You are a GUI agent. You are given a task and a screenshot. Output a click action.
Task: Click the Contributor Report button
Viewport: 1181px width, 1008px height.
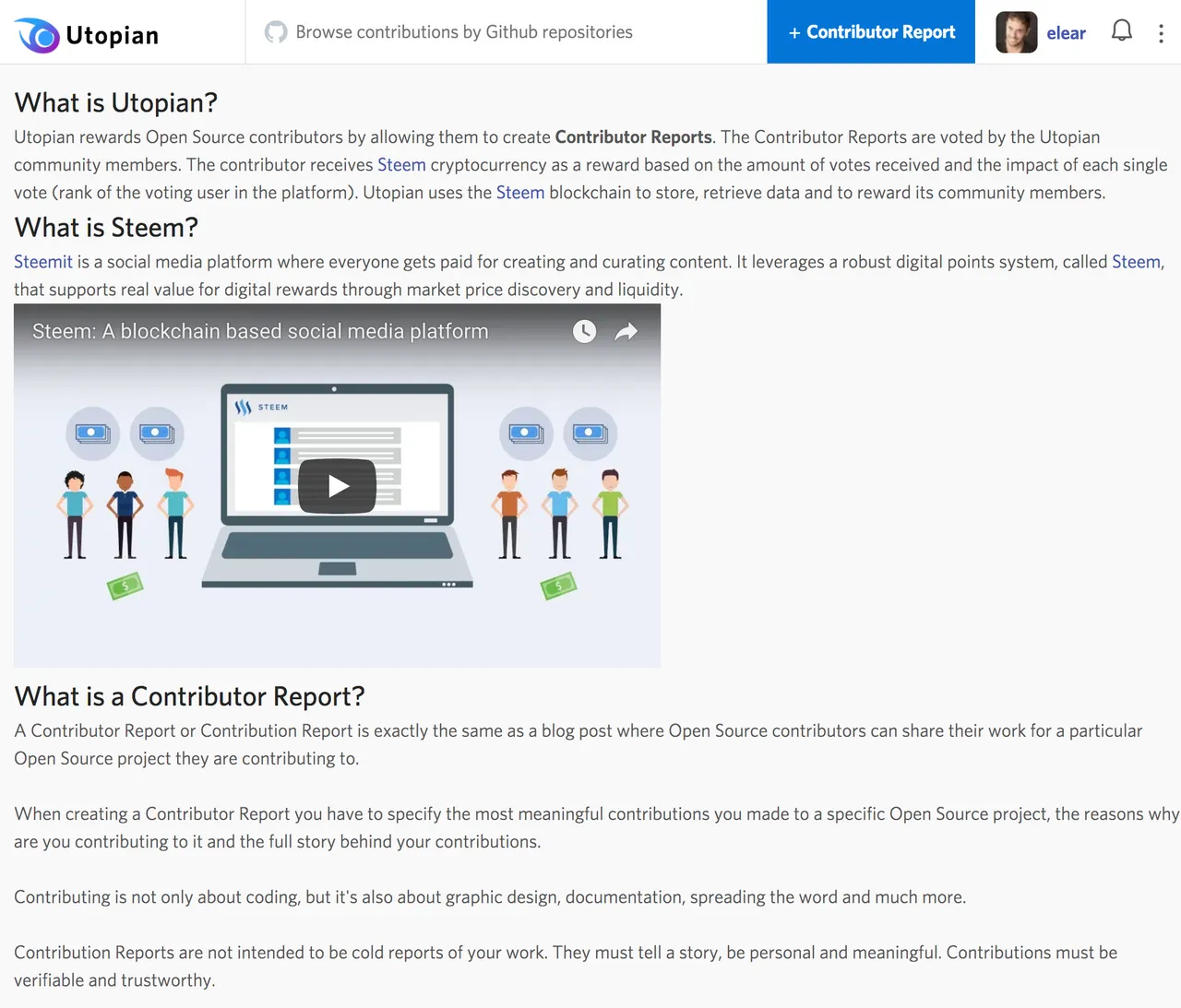click(x=871, y=32)
